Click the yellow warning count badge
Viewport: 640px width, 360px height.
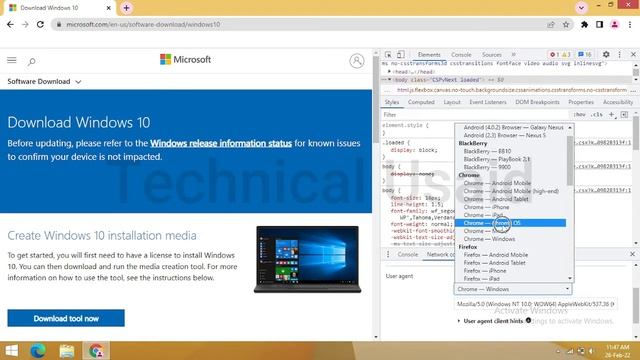pos(566,54)
